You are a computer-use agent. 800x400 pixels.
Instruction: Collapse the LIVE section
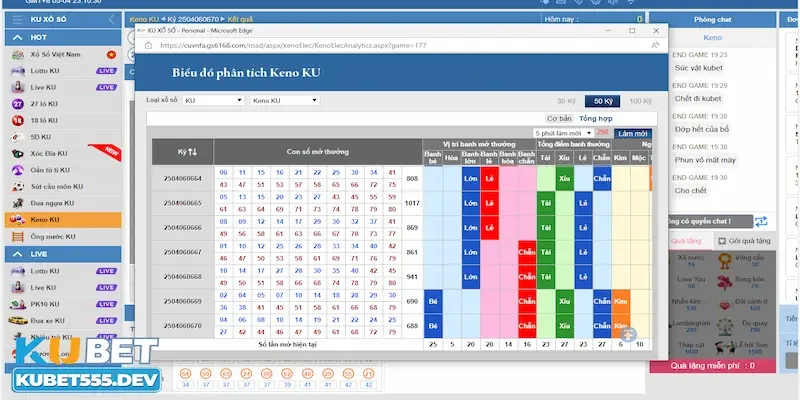pos(18,254)
